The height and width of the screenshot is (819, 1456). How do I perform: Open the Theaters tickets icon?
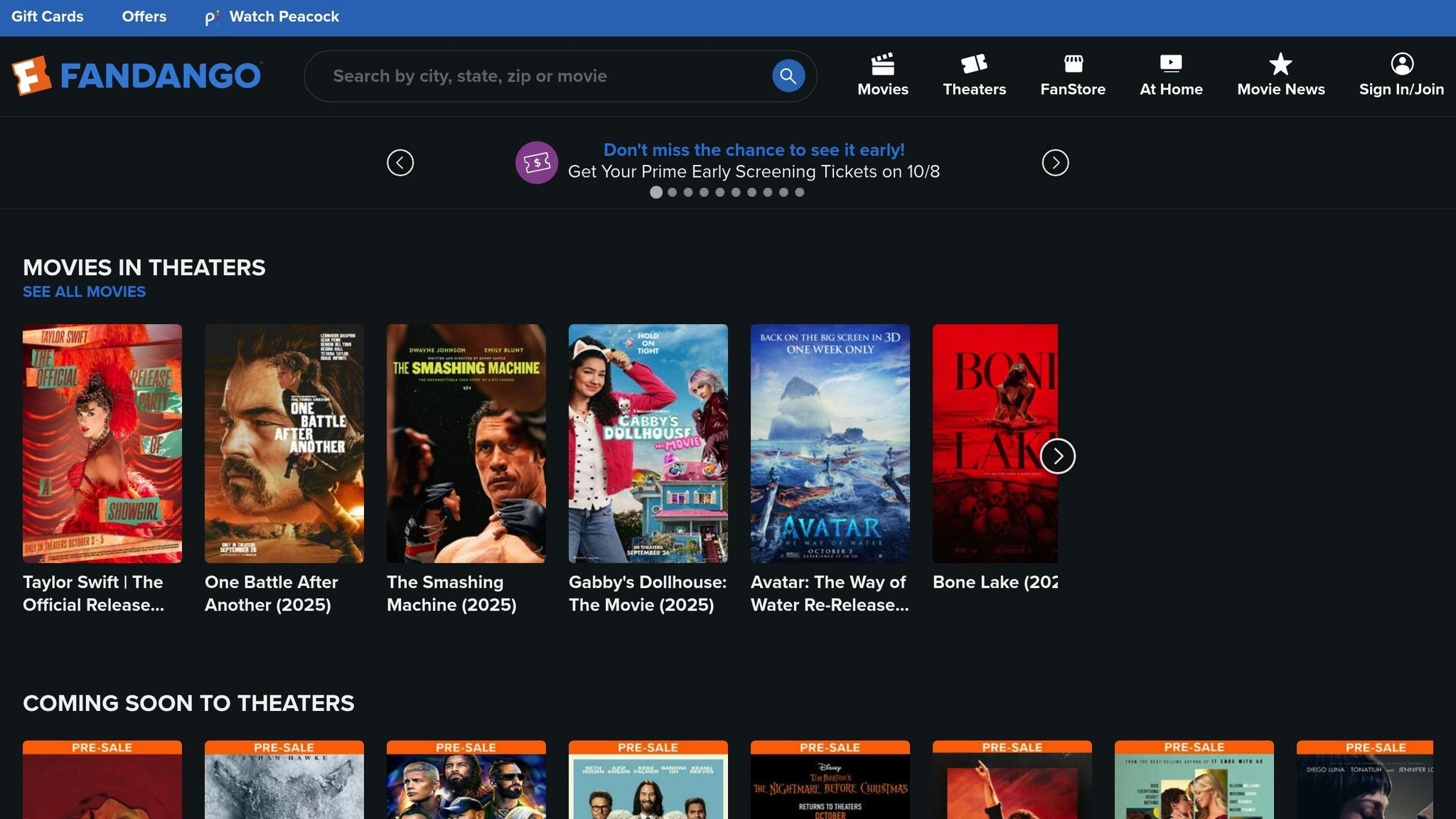pos(974,64)
